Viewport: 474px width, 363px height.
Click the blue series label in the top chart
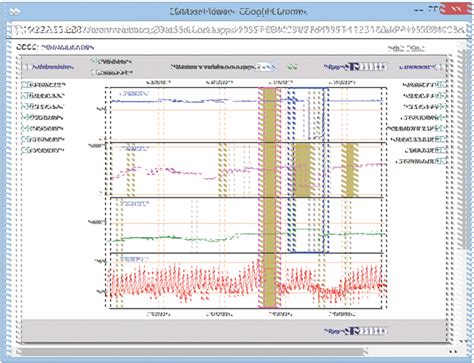point(134,94)
